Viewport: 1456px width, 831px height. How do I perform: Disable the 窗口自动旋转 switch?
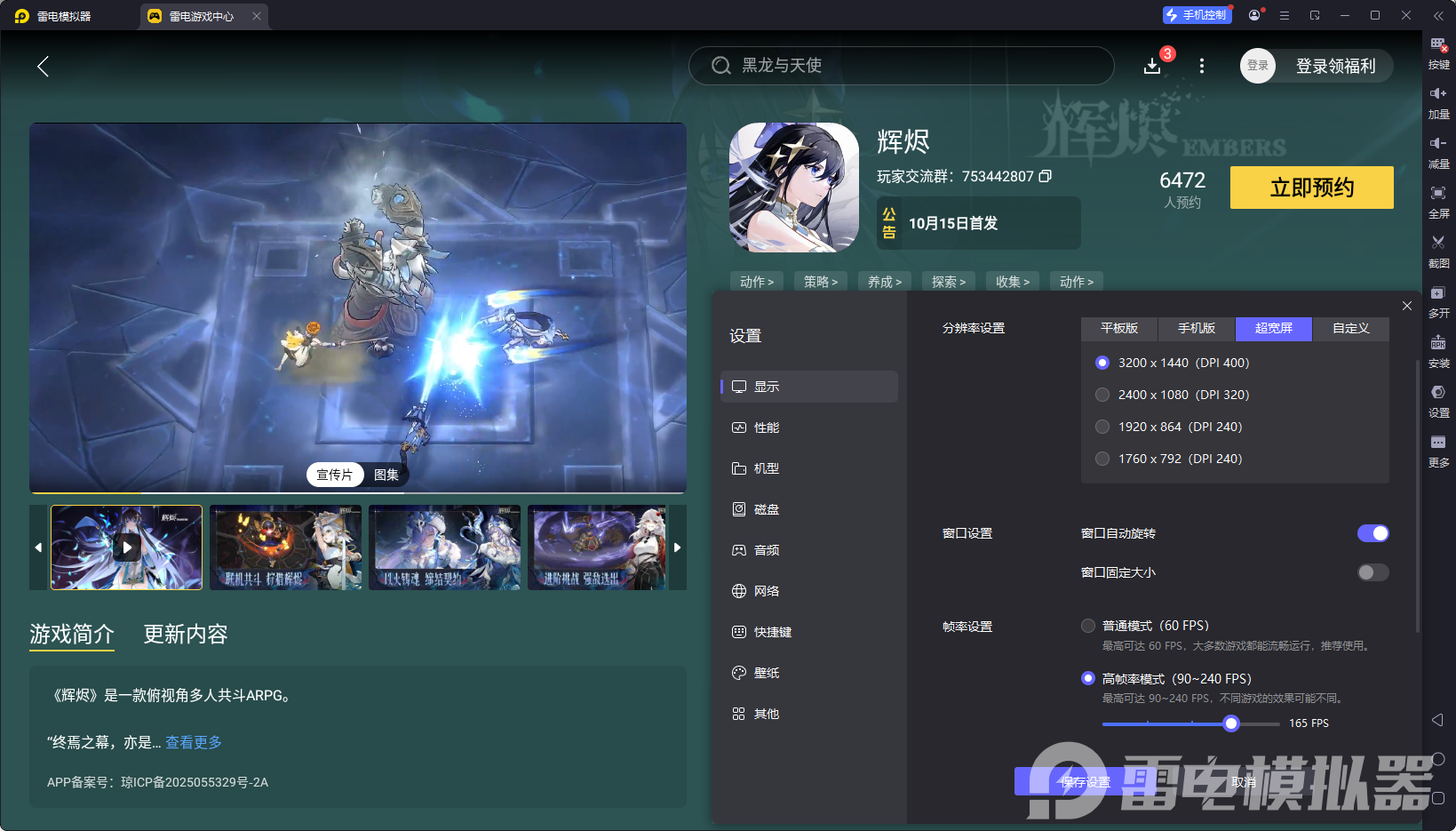(1372, 533)
